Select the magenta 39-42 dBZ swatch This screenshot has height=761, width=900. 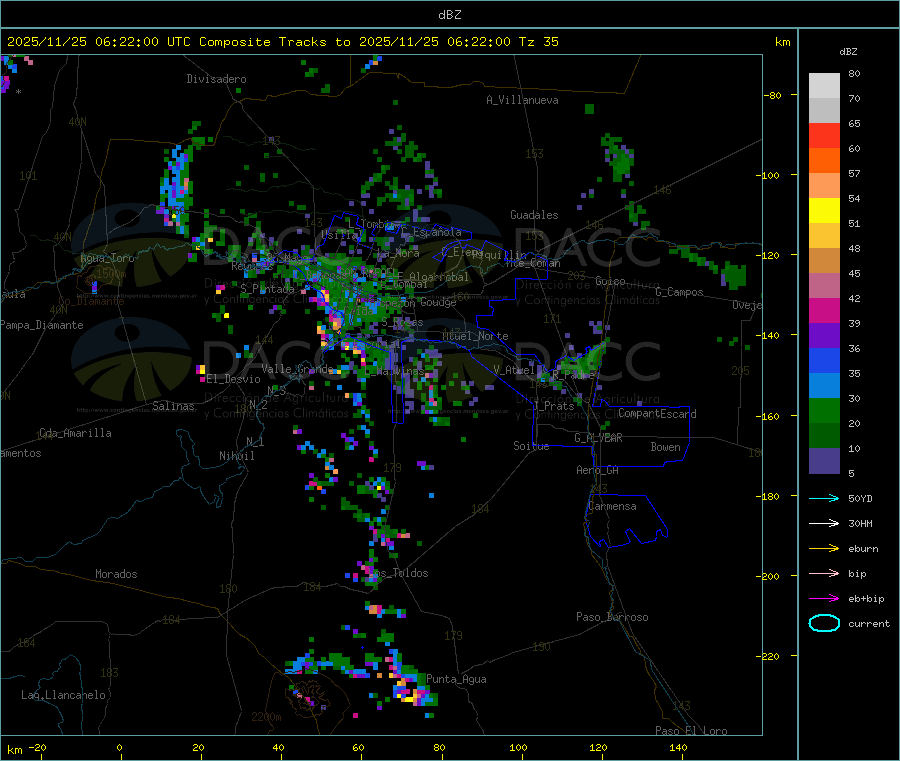click(824, 310)
